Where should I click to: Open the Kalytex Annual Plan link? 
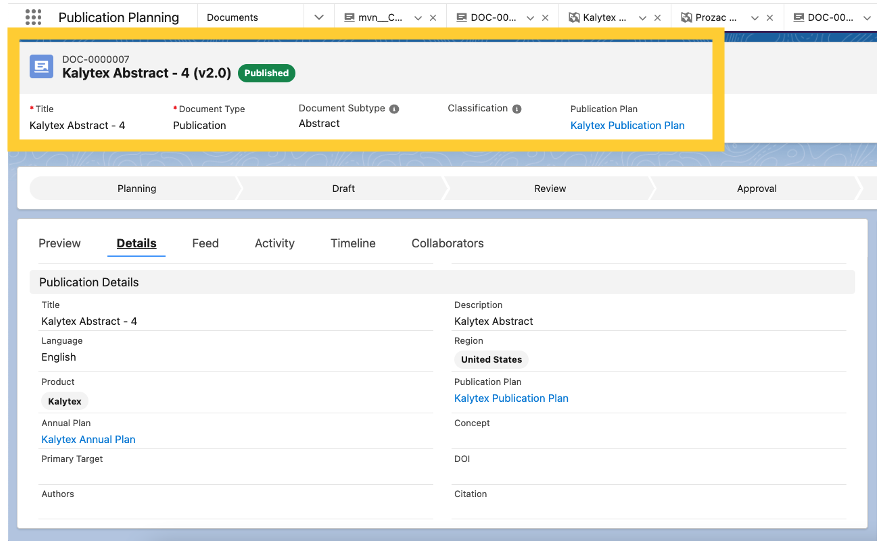(x=88, y=440)
